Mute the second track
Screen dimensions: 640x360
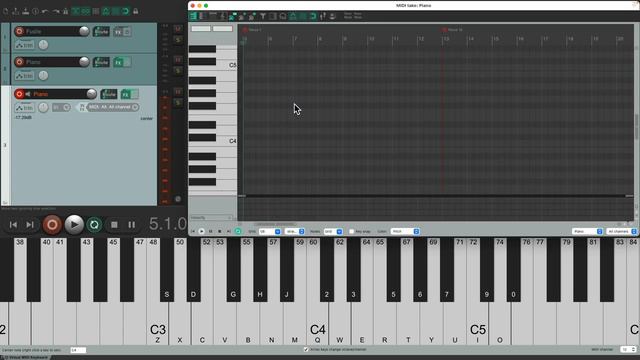pos(178,60)
